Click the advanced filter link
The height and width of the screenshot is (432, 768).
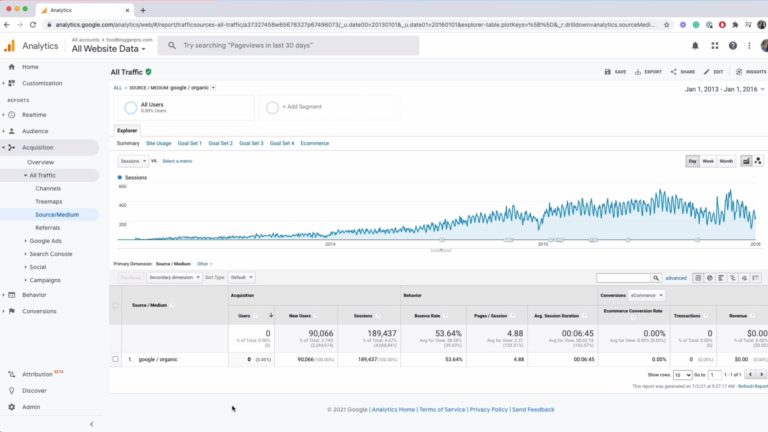pyautogui.click(x=676, y=278)
